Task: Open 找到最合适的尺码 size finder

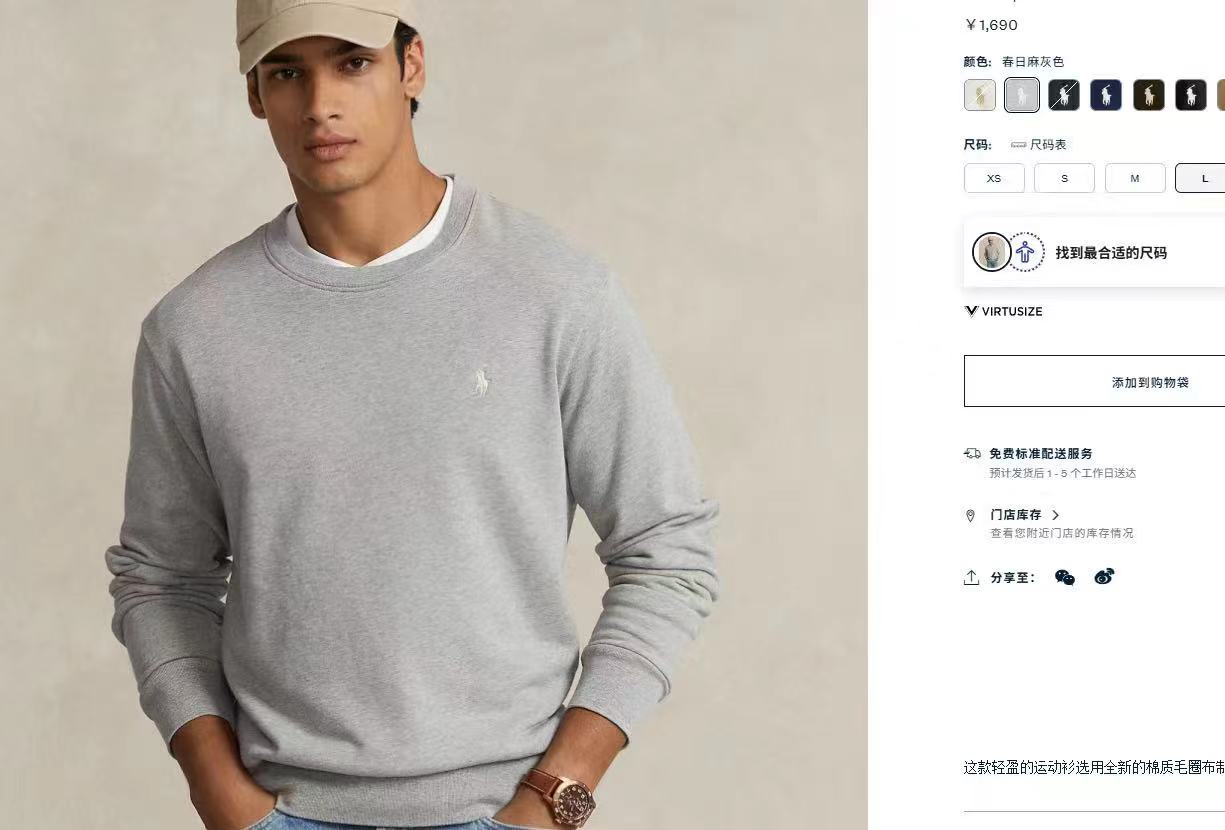Action: pos(1111,253)
